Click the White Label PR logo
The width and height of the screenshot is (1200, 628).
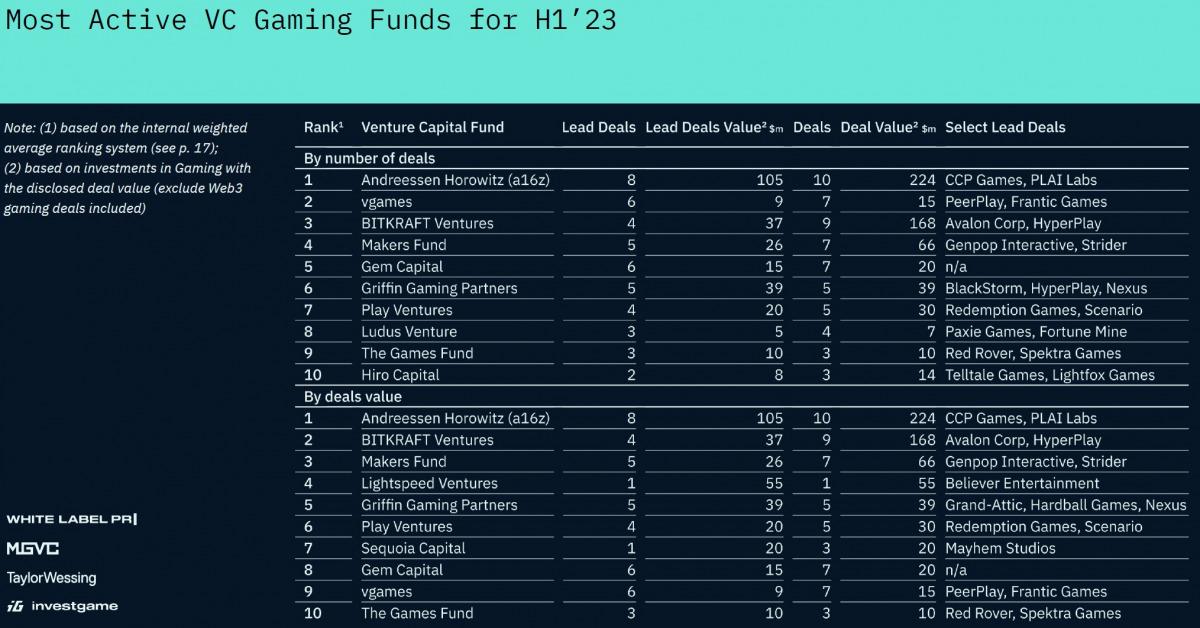(x=71, y=519)
